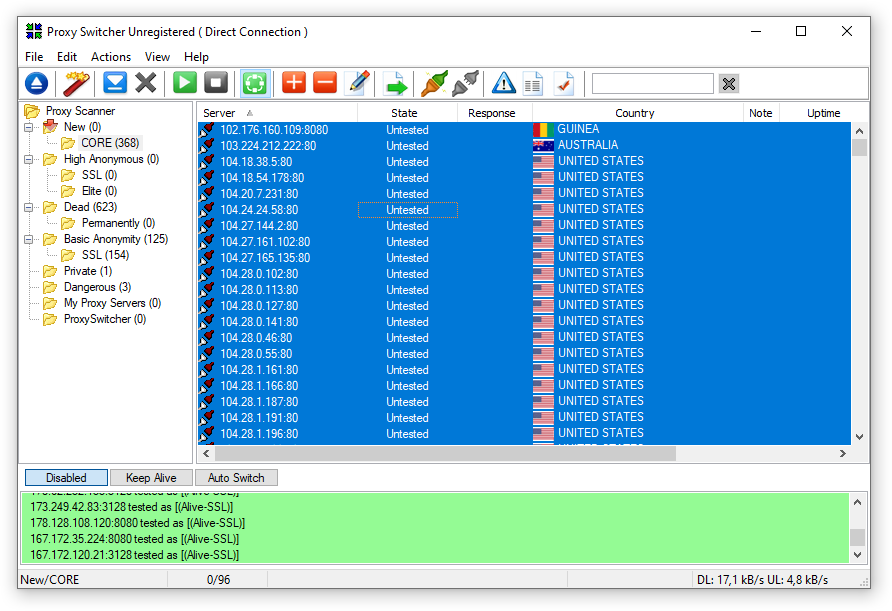892x611 pixels.
Task: Click the gray plug disconnect icon
Action: point(465,83)
